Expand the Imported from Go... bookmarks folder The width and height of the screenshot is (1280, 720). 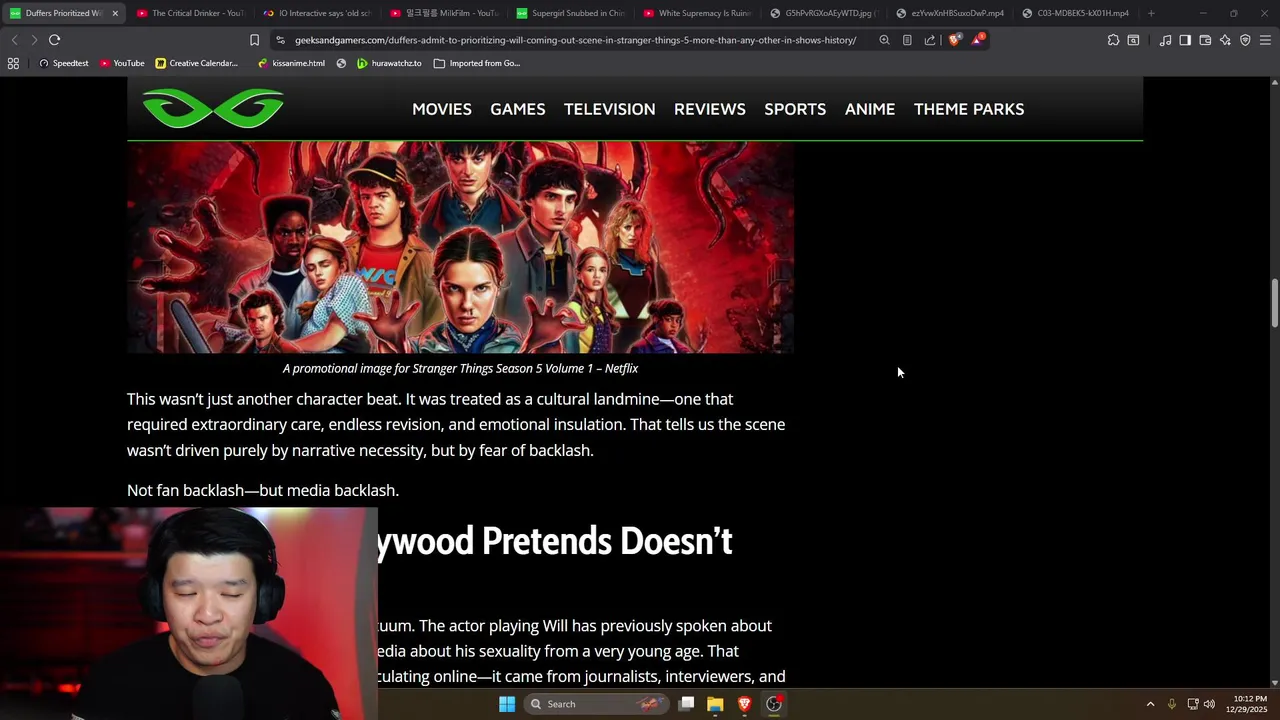476,63
